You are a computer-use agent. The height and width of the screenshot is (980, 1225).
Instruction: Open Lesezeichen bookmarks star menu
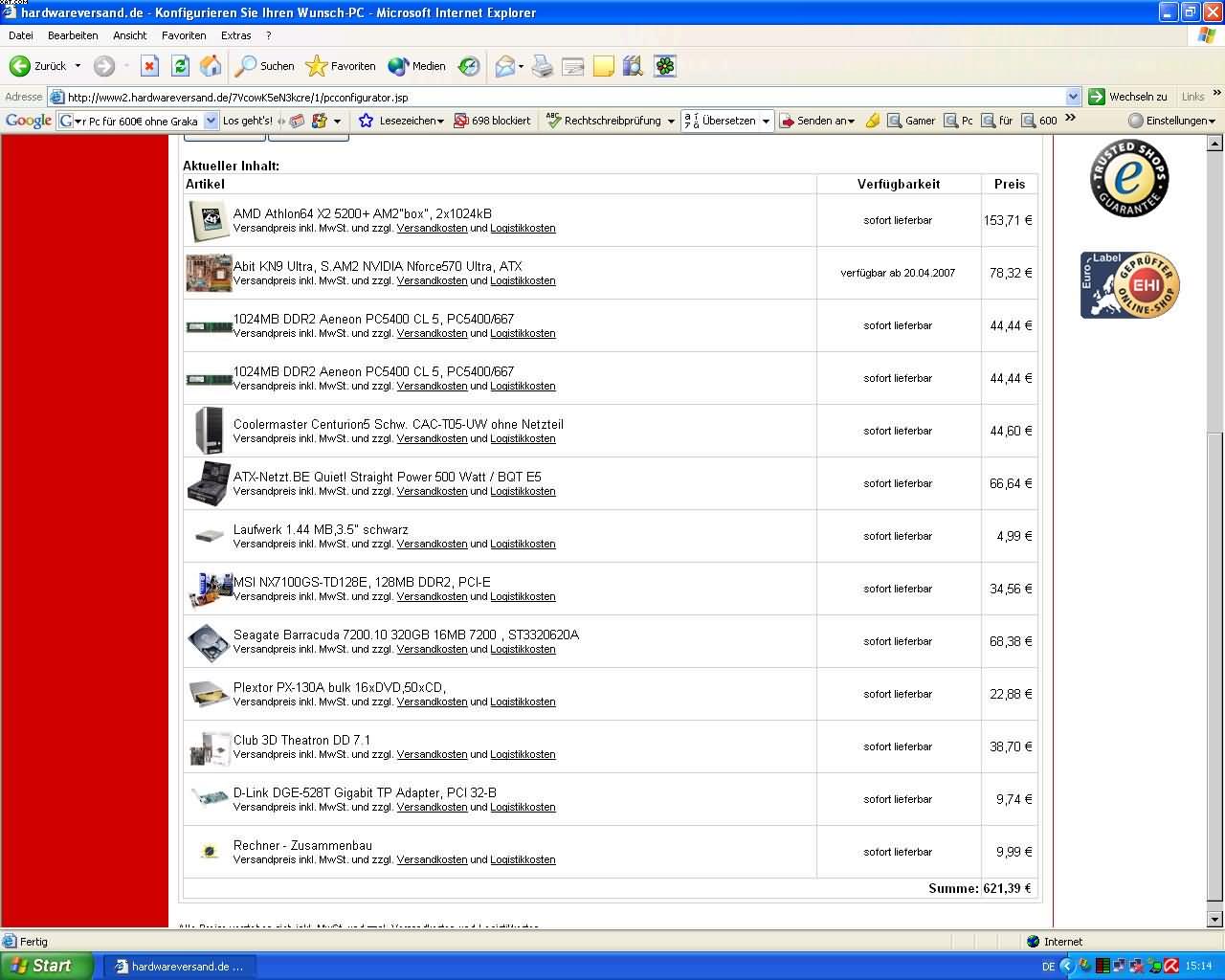tap(401, 121)
